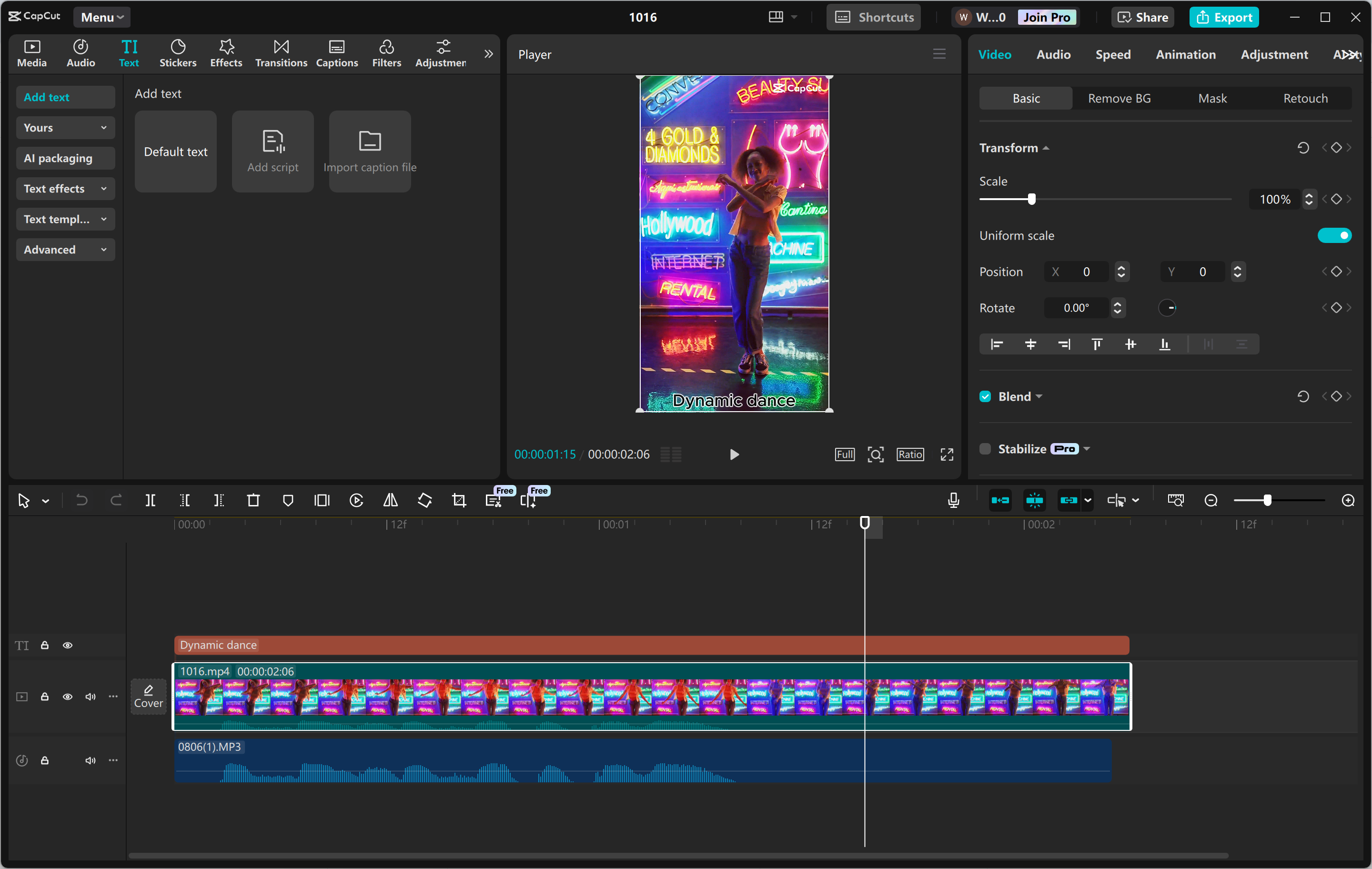
Task: Toggle Uniform scale off
Action: pos(1335,235)
